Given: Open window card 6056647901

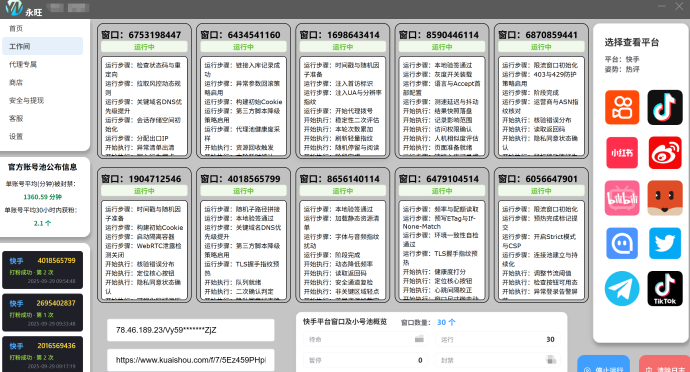Looking at the screenshot, I should (541, 235).
